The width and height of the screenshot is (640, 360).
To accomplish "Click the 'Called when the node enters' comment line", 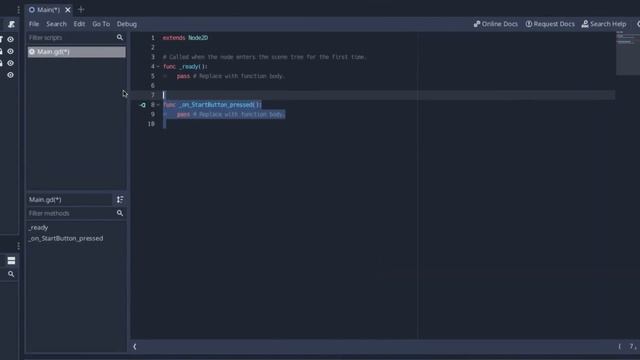I will 264,57.
